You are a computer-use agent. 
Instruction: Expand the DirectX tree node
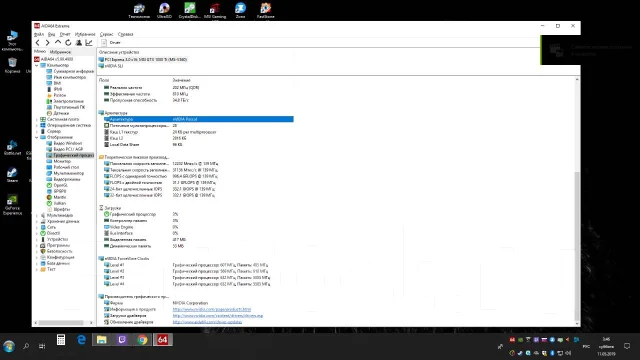[x=37, y=233]
